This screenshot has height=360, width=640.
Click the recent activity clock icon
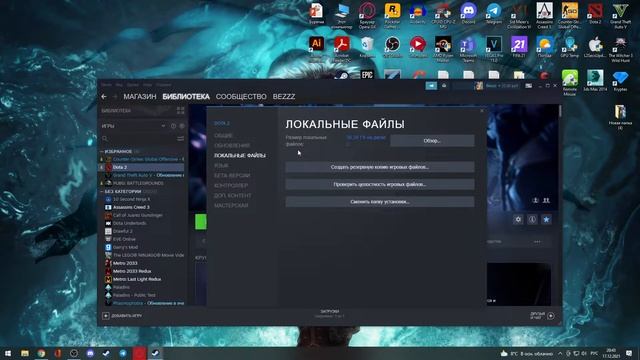click(173, 126)
